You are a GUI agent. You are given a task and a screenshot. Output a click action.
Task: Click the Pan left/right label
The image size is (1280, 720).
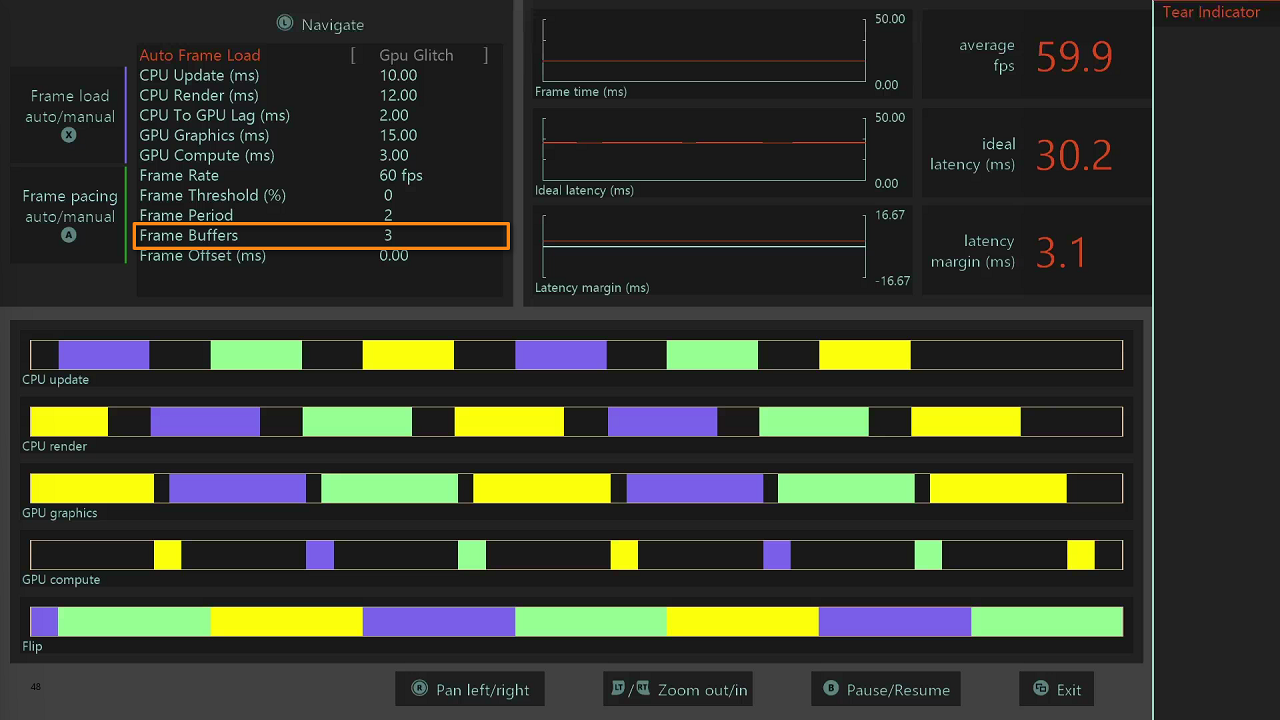coord(483,690)
